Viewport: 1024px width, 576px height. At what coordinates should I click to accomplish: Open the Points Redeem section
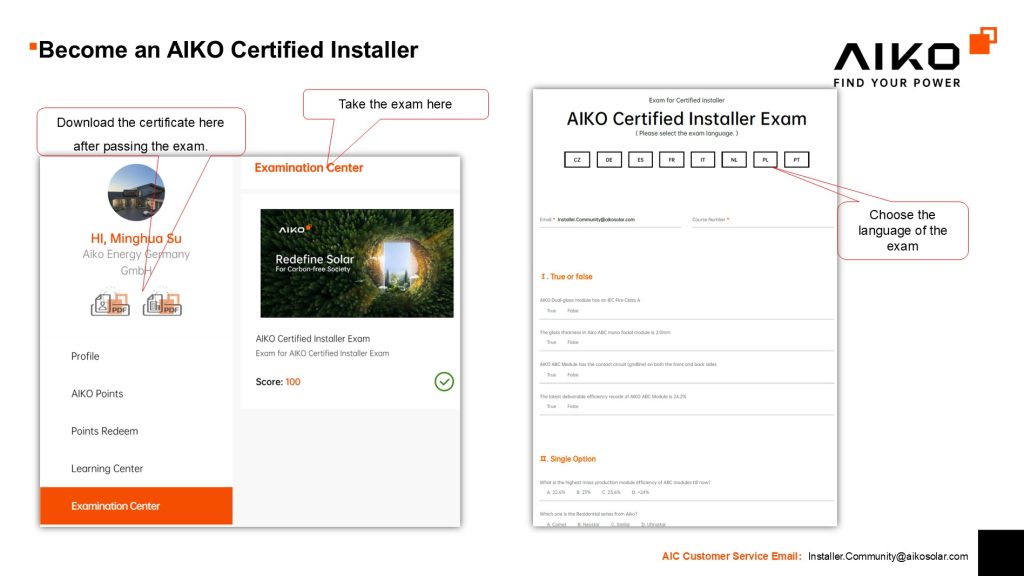[x=104, y=431]
